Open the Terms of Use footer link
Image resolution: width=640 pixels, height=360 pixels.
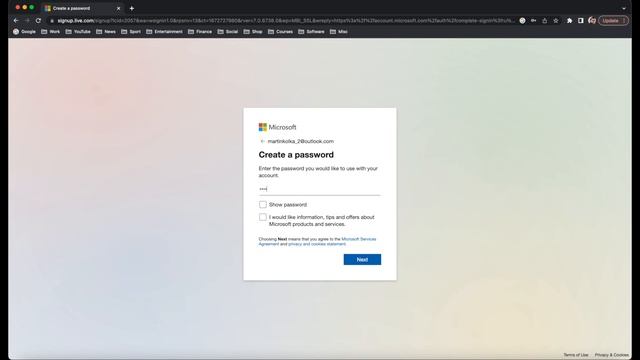(576, 355)
